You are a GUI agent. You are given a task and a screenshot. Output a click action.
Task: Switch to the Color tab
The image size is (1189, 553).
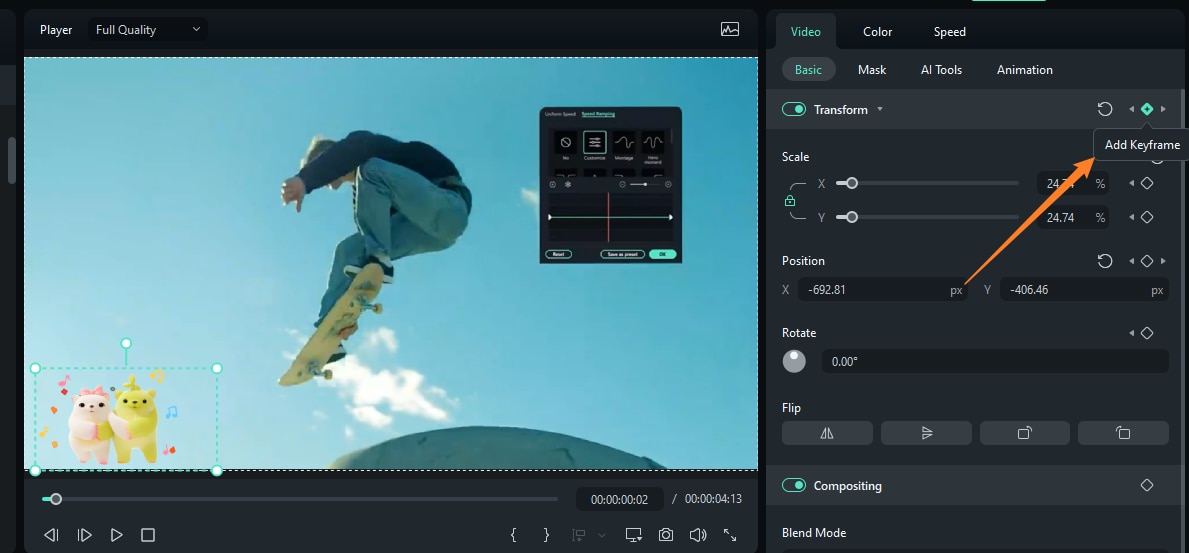click(877, 32)
